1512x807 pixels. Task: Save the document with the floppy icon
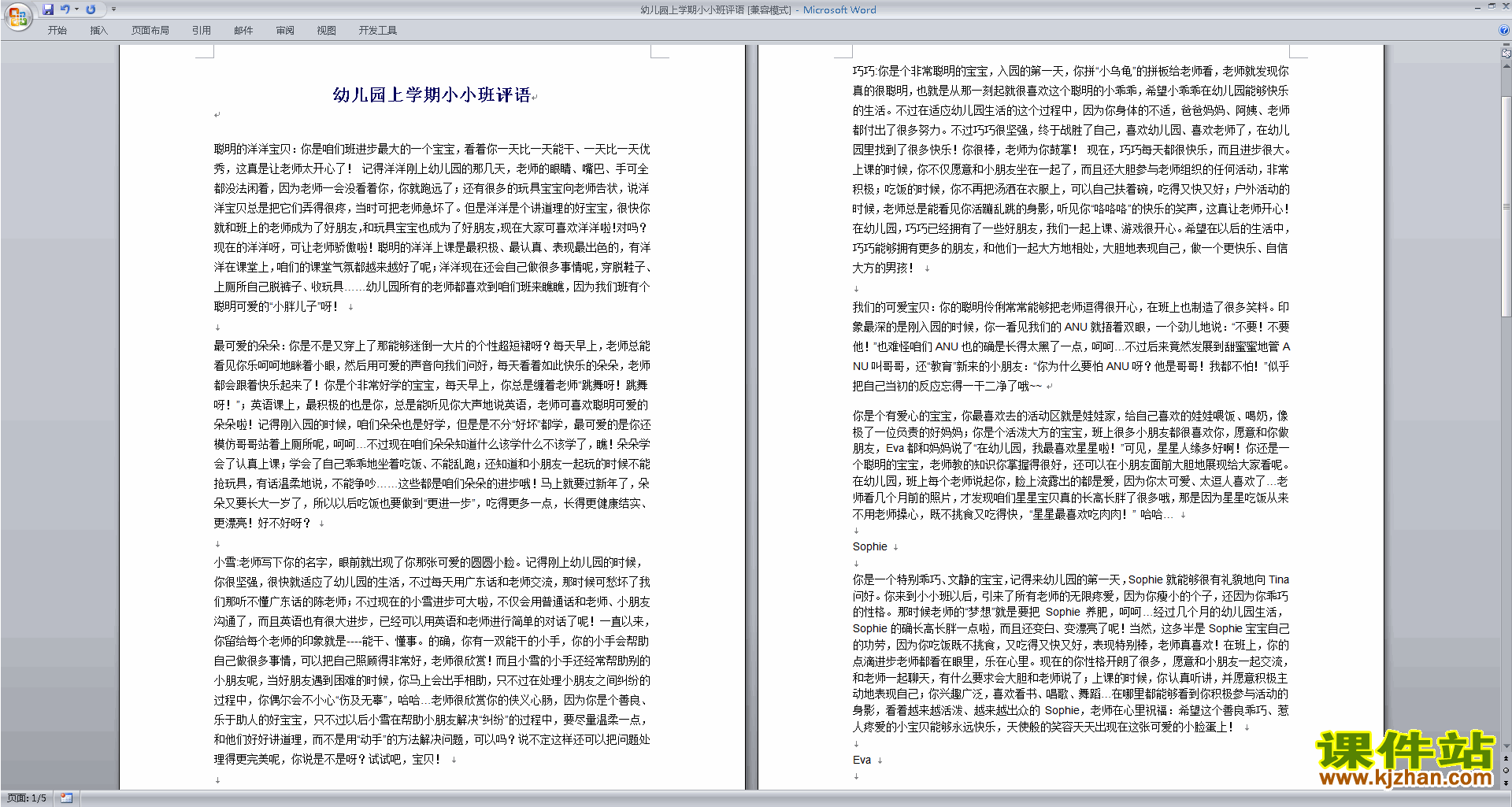click(48, 9)
